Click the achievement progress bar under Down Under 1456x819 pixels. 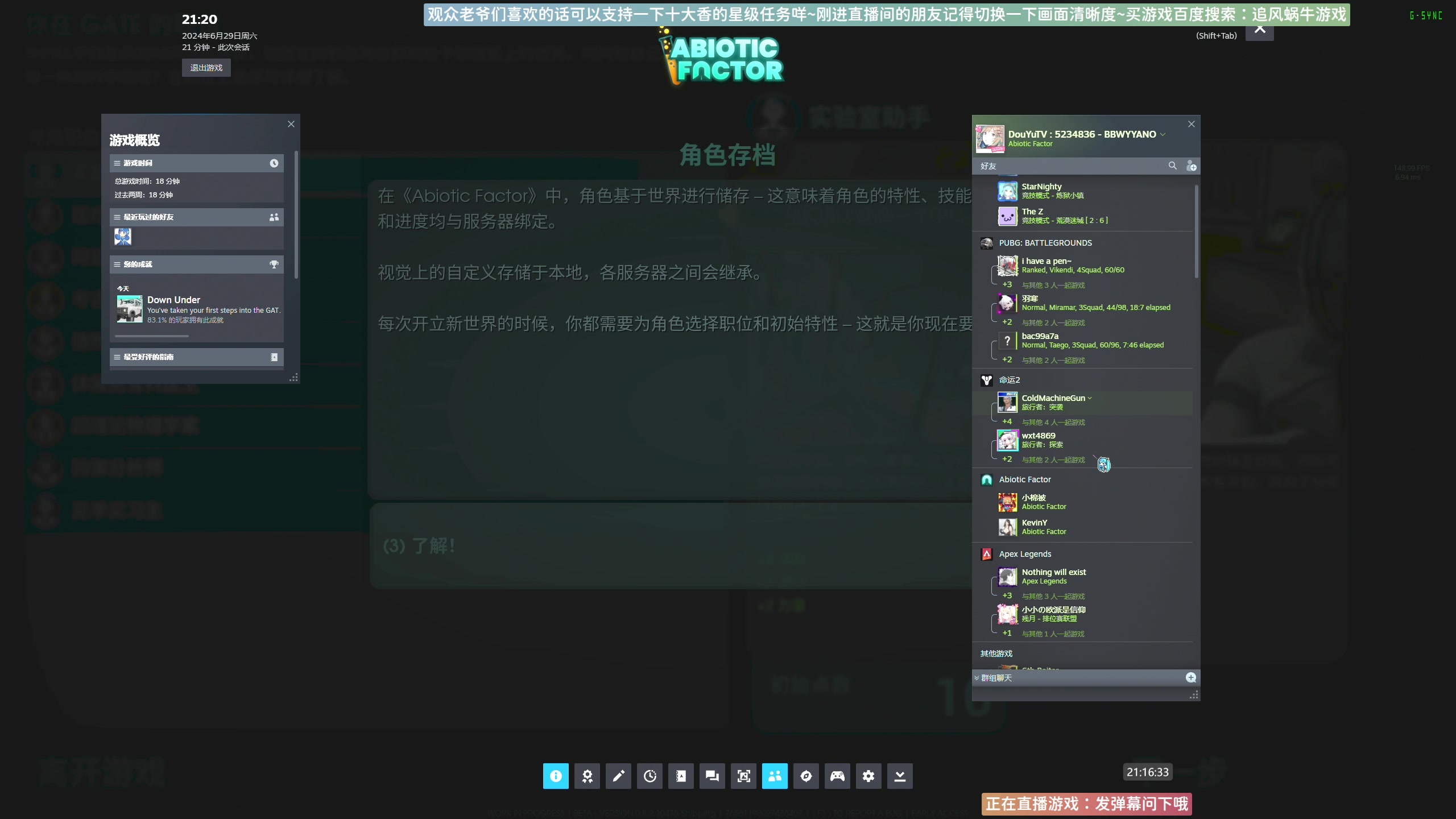(x=151, y=336)
